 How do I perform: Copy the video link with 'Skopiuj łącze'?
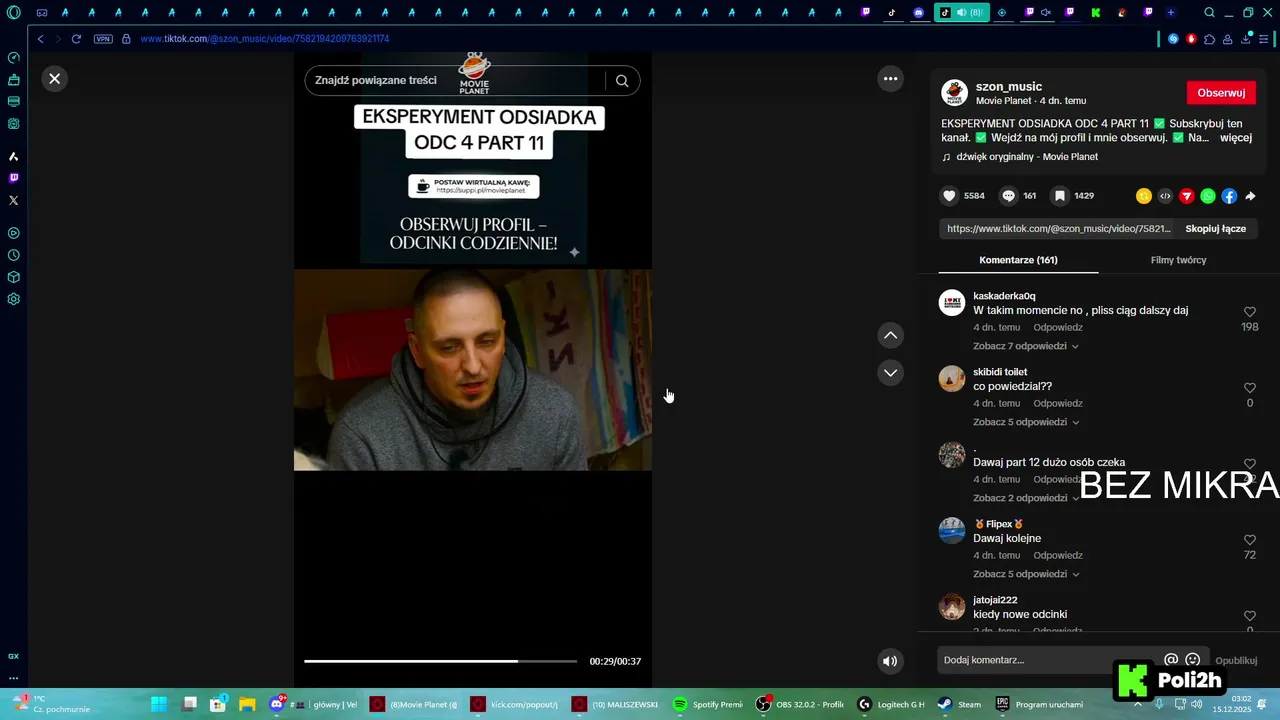1215,229
